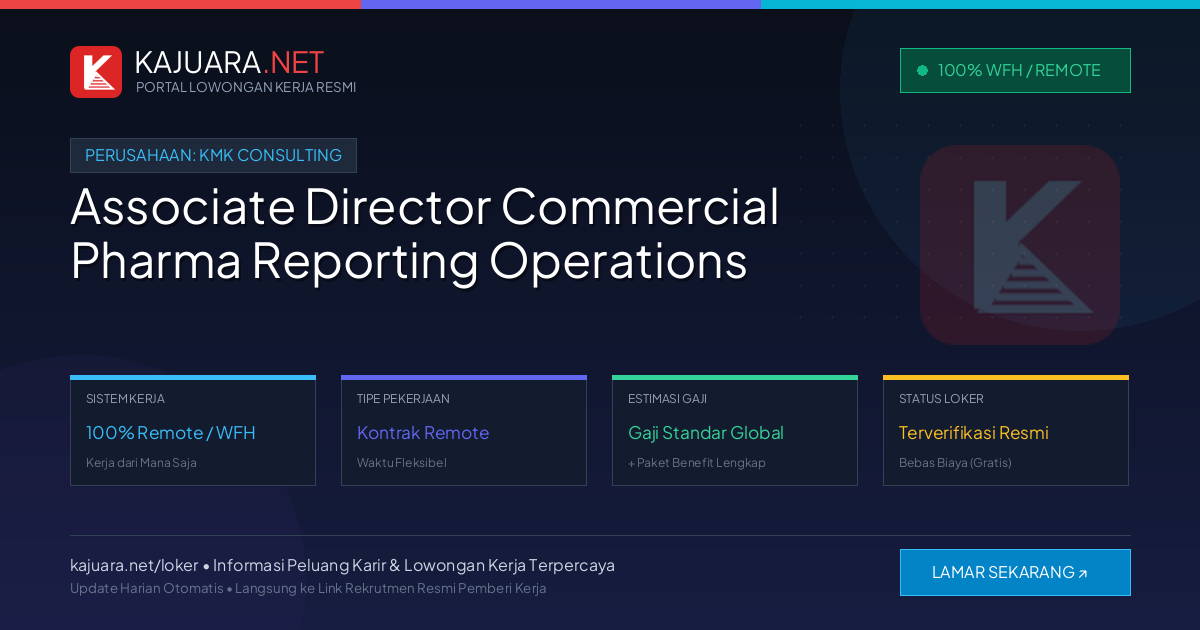Click the '+ Paket Benefit Lengkap' caption
This screenshot has height=630, width=1200.
pos(697,463)
